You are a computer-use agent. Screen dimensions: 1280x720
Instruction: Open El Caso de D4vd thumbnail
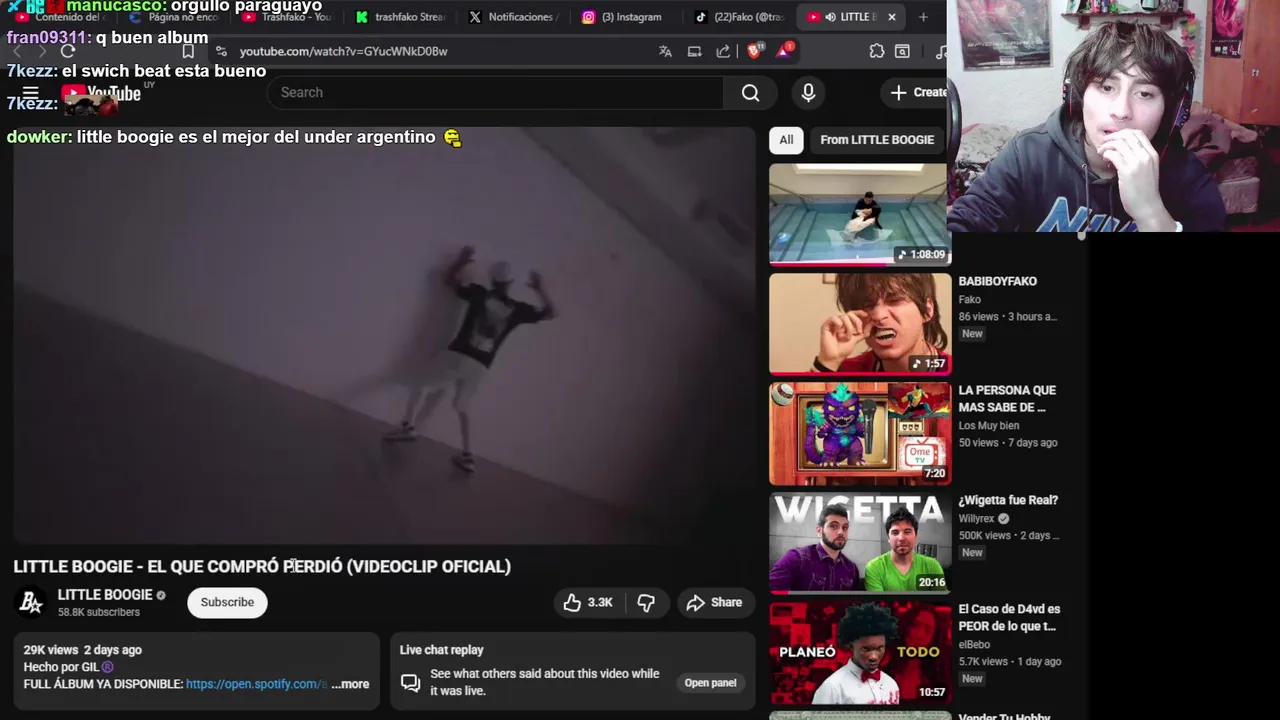[x=860, y=652]
